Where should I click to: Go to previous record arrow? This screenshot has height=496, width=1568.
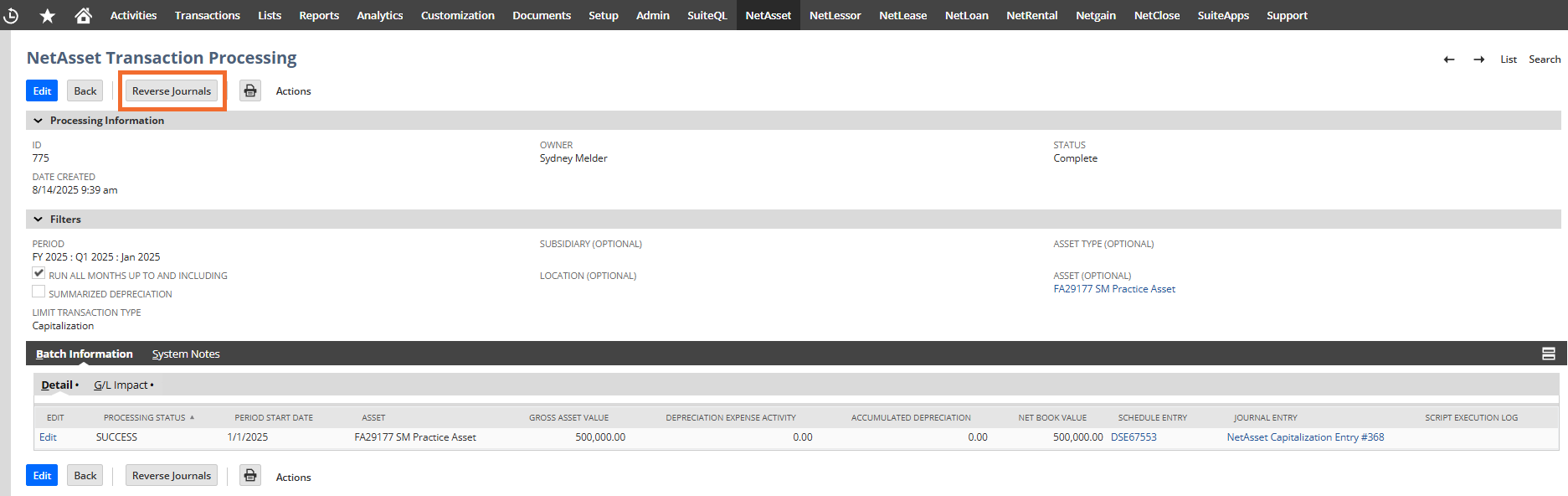pos(1449,59)
